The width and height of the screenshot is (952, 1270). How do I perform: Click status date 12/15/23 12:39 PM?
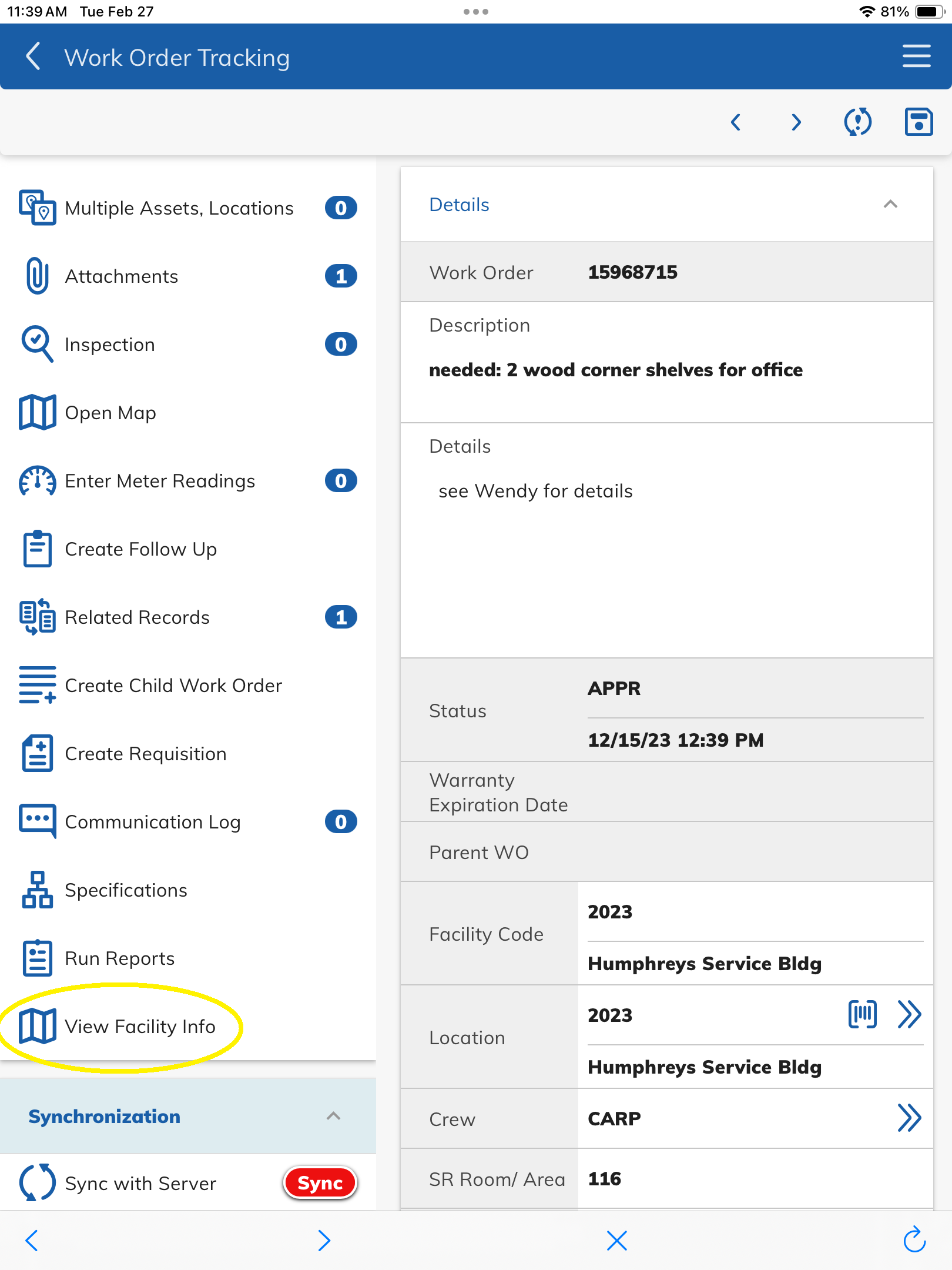pos(675,740)
